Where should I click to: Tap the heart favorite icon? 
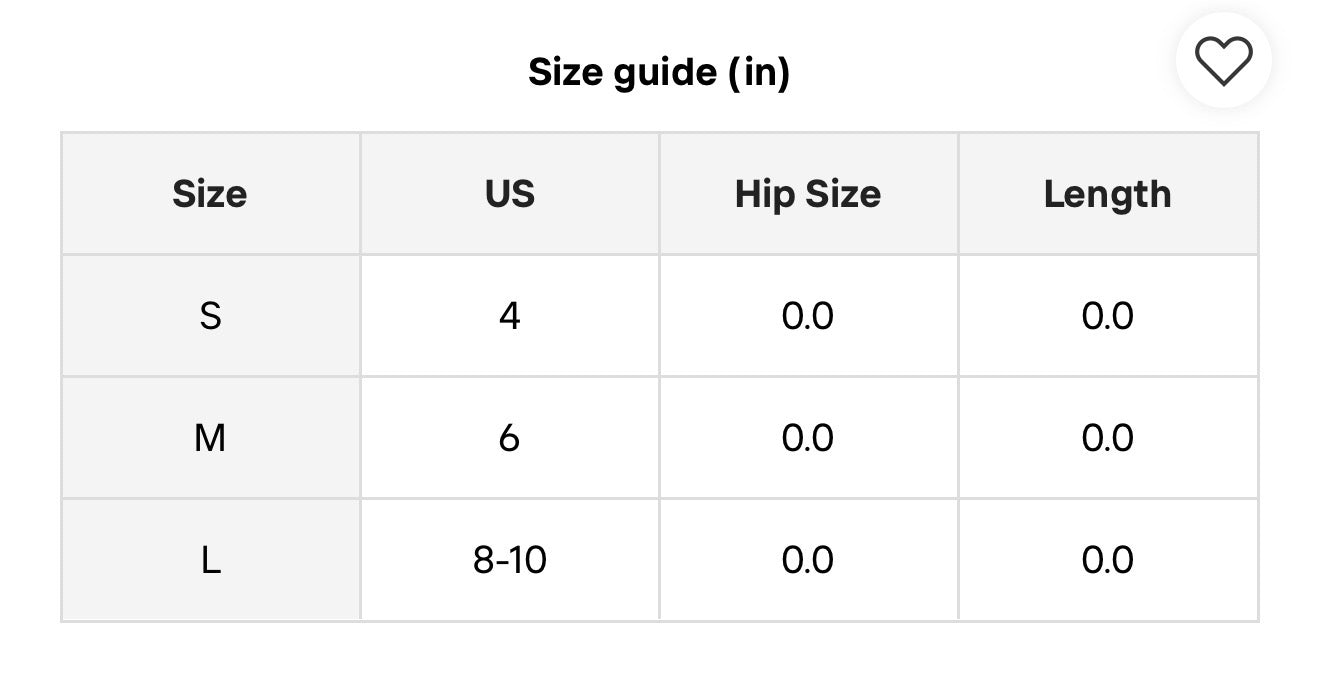1224,61
